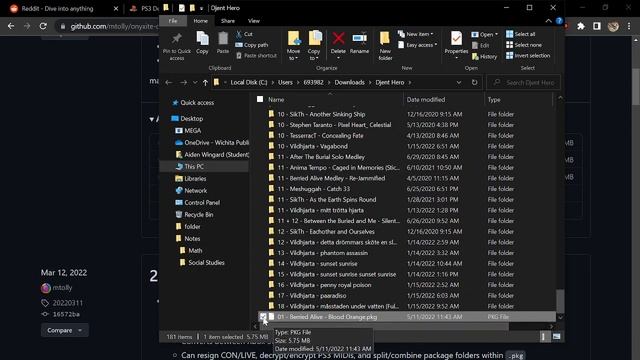The width and height of the screenshot is (640, 360).
Task: Click Downloads in the address path
Action: [x=349, y=82]
